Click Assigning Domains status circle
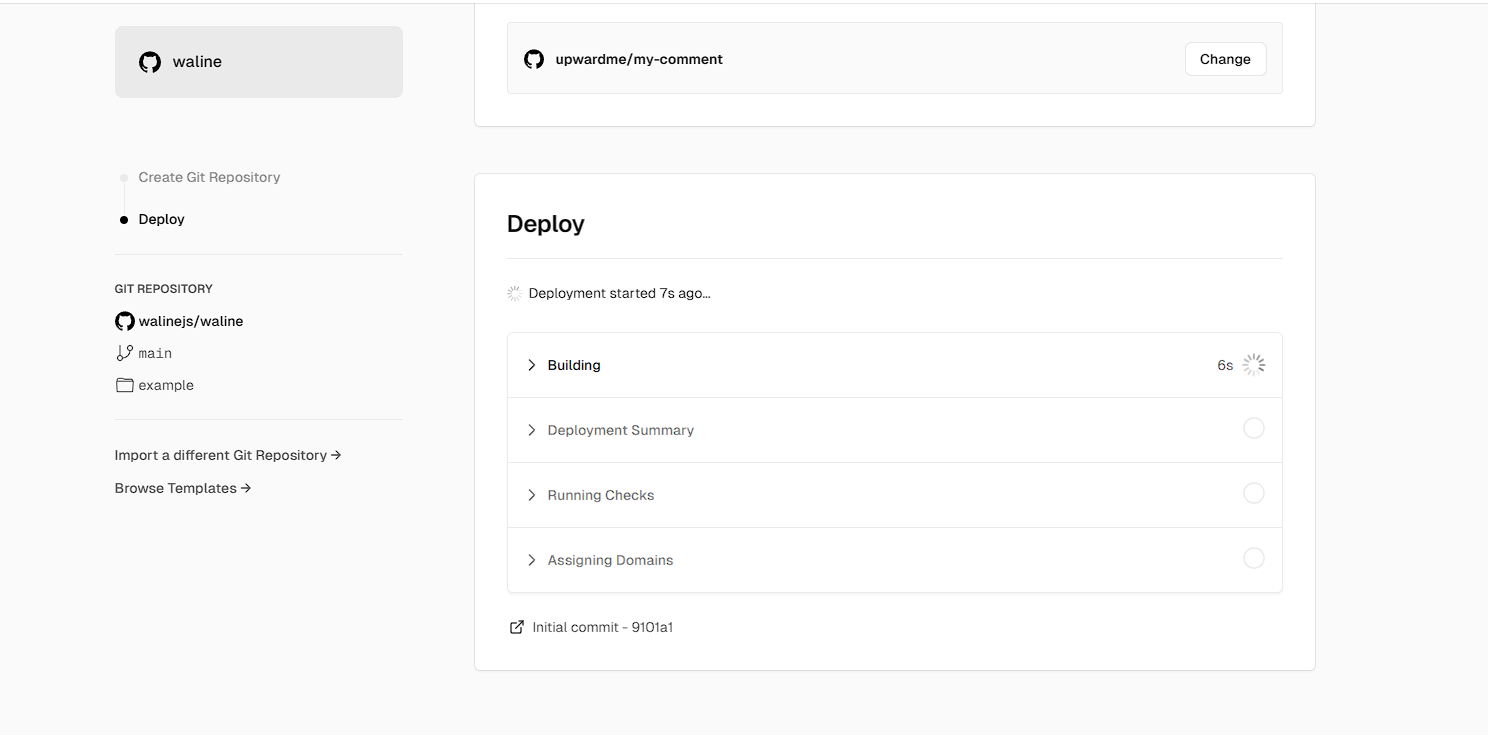The height and width of the screenshot is (735, 1488). coord(1254,558)
